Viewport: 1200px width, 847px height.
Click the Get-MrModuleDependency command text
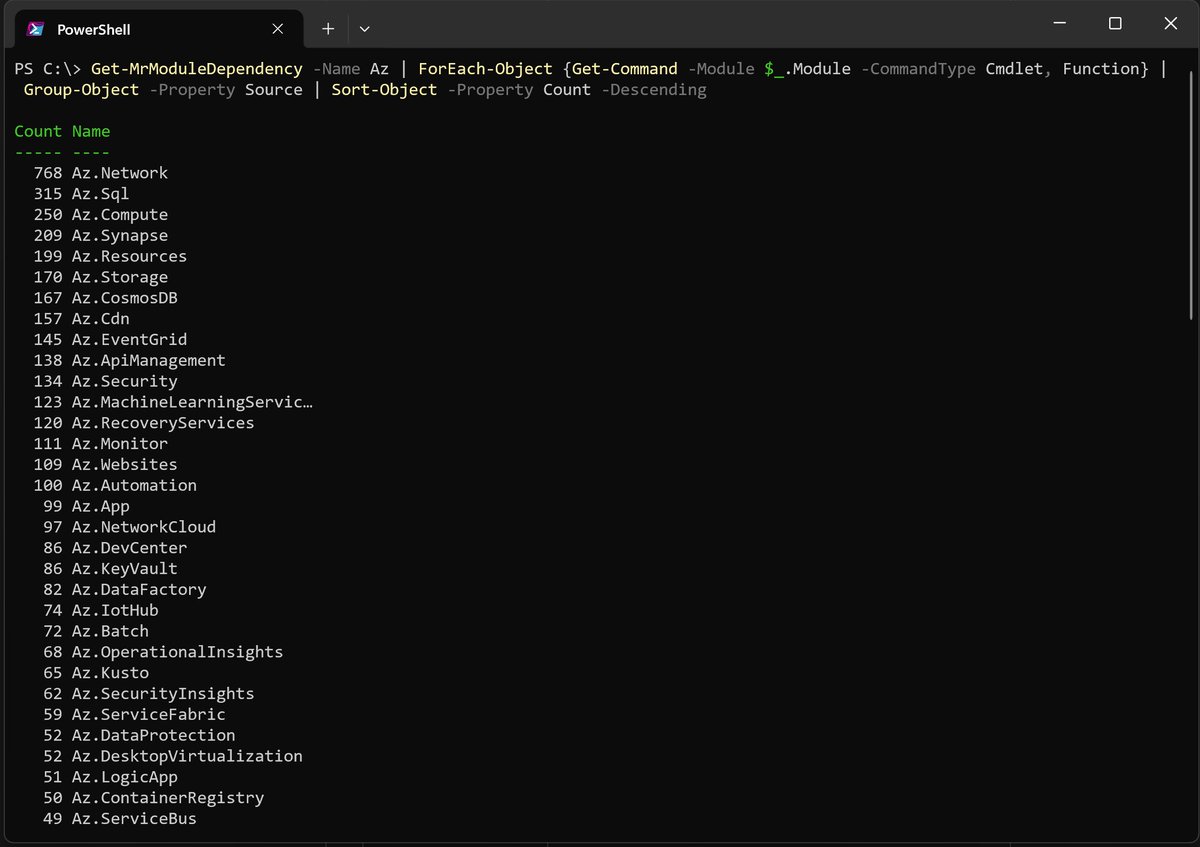[196, 69]
